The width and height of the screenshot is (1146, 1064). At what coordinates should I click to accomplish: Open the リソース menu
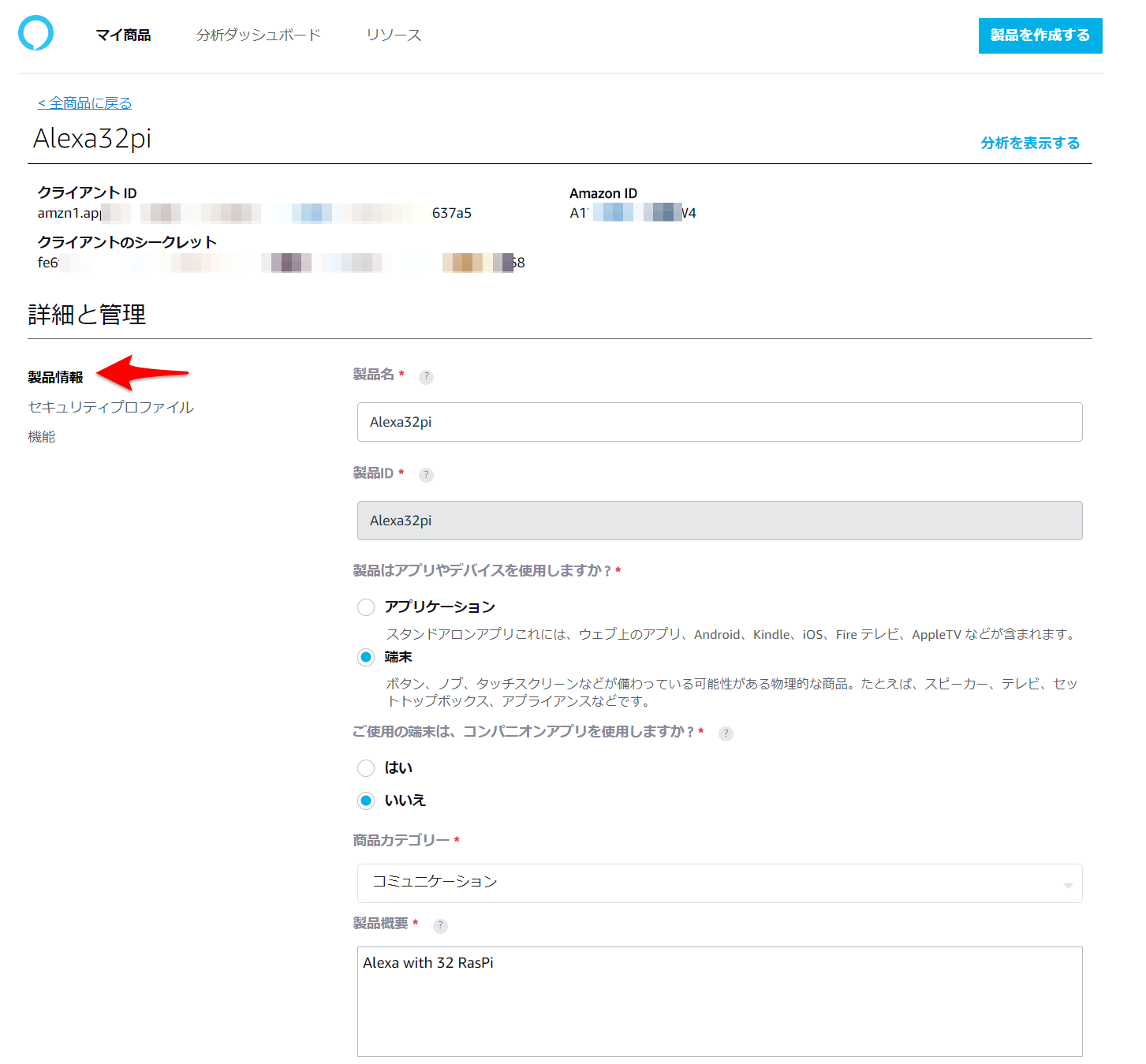[394, 35]
